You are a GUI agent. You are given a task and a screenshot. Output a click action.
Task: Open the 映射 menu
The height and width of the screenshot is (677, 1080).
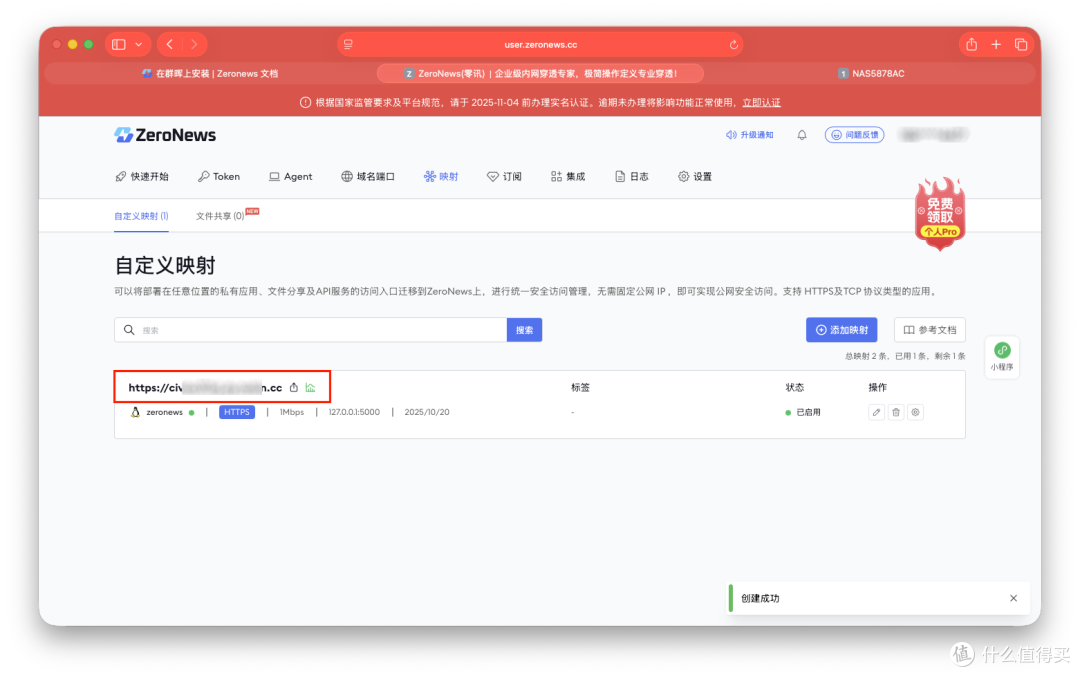click(441, 176)
